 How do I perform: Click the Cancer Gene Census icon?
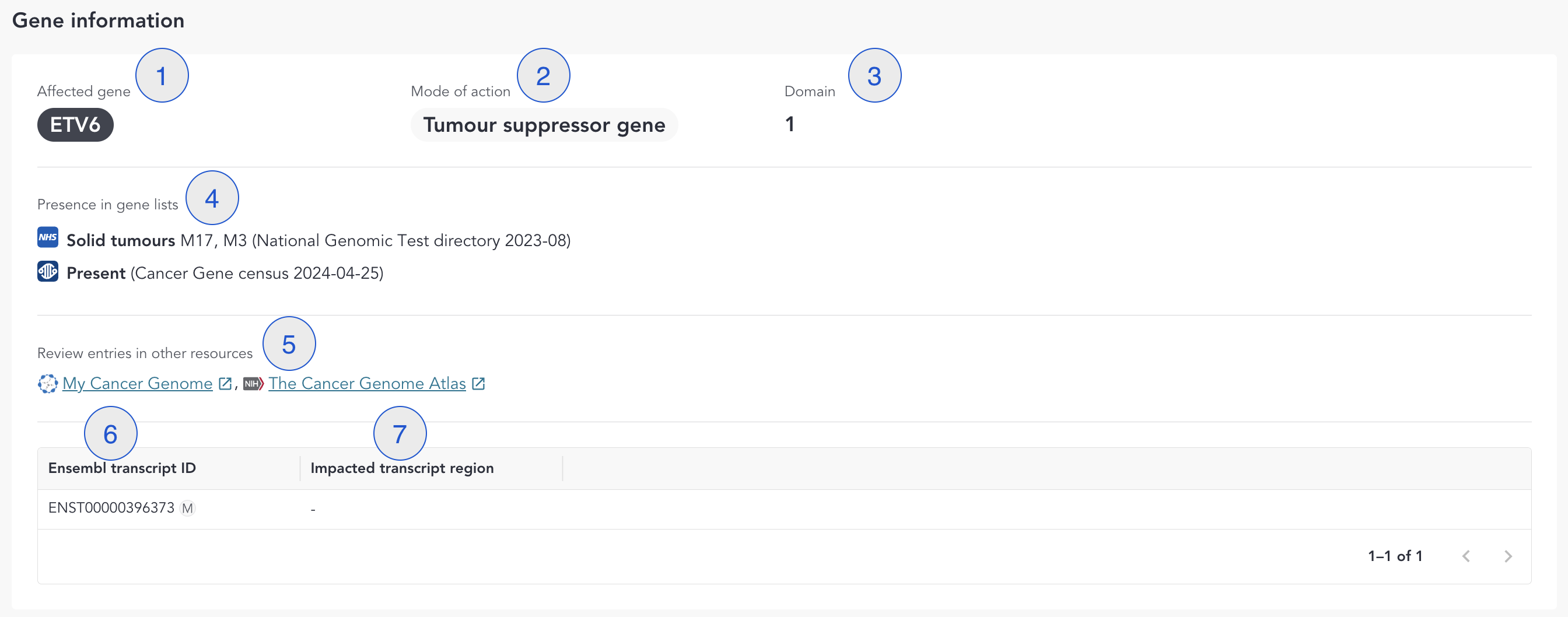[47, 271]
